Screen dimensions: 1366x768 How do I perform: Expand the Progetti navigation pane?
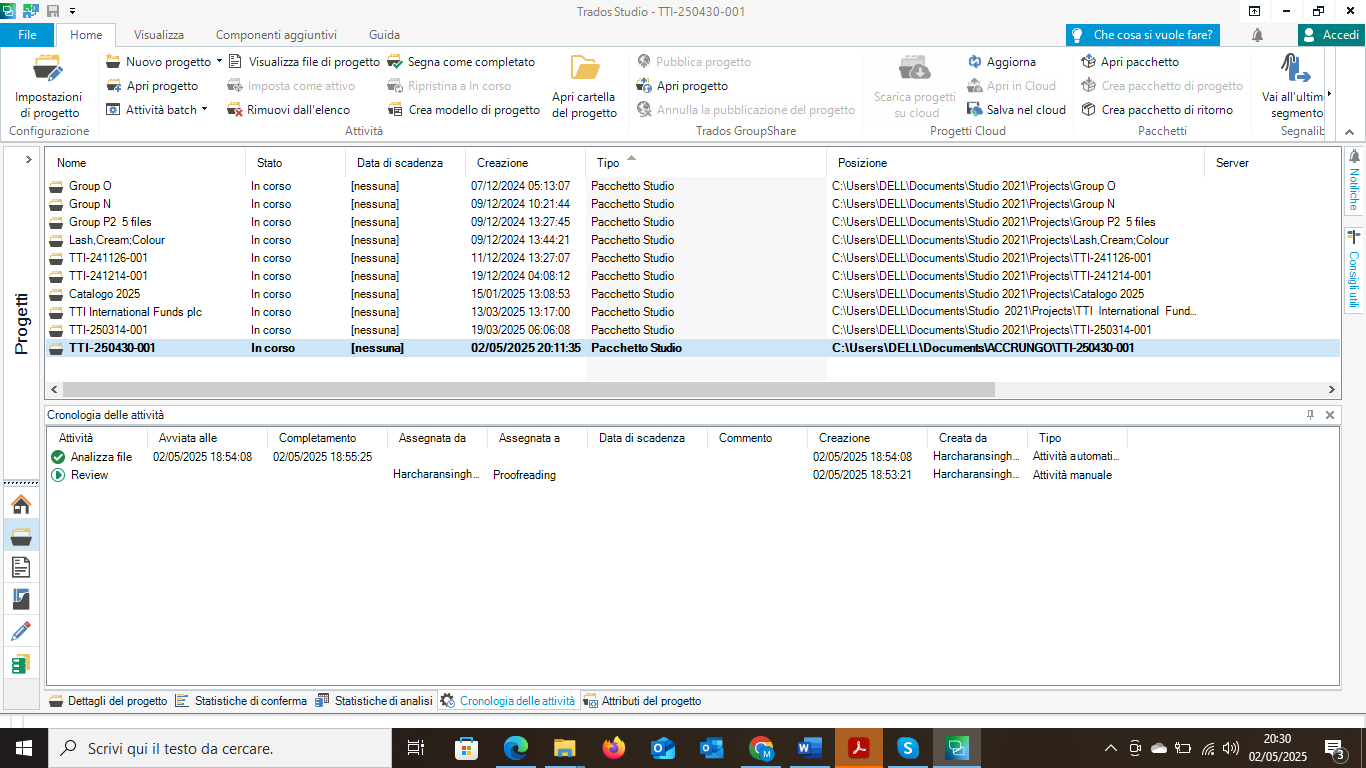(x=28, y=159)
